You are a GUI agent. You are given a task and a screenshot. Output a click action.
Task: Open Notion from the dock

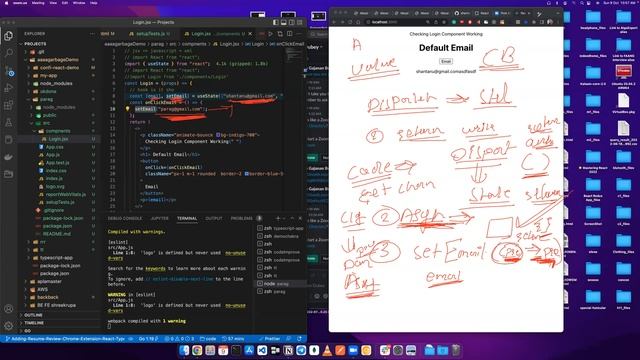[288, 350]
